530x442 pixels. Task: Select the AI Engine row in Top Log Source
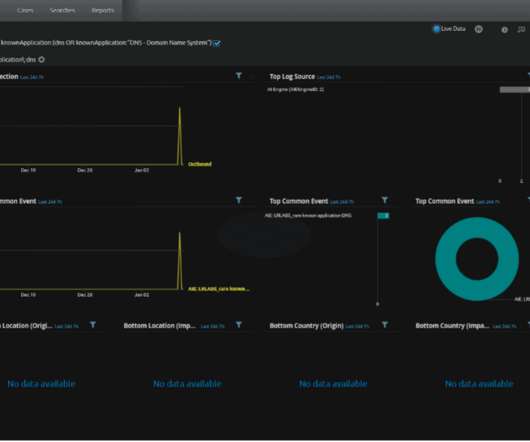point(296,90)
